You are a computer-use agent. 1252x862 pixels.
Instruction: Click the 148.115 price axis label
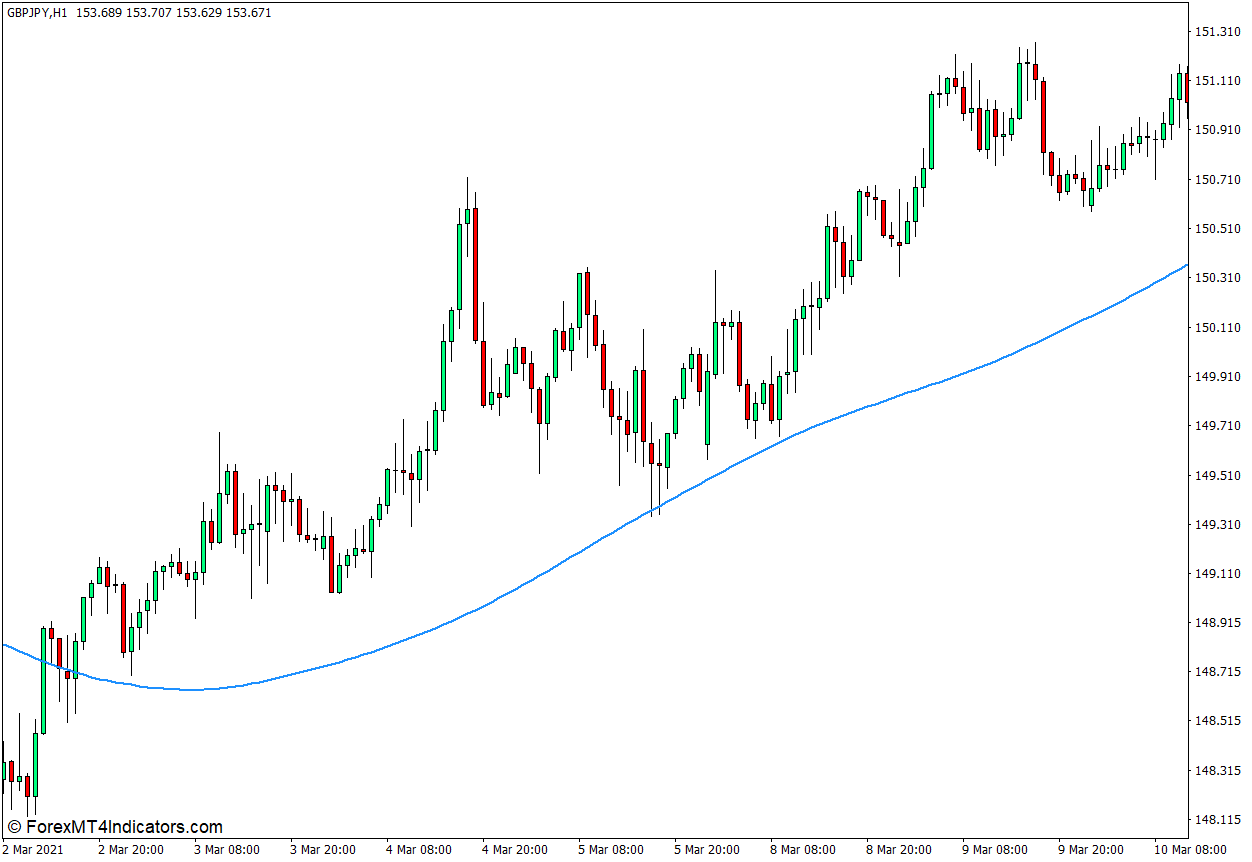[x=1217, y=820]
